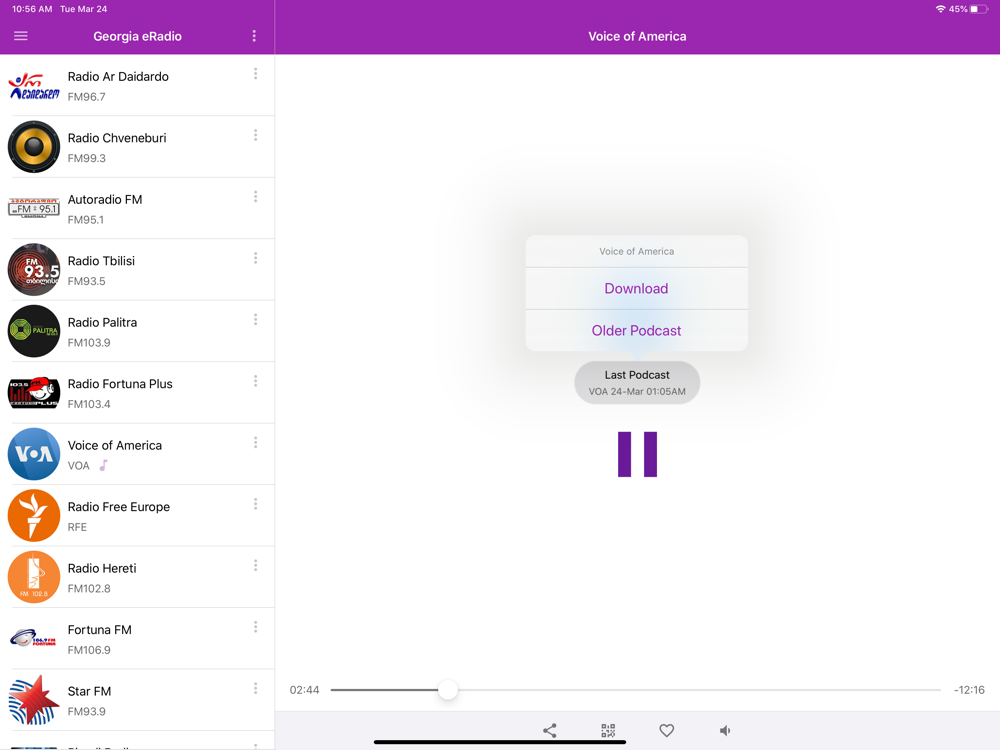Image resolution: width=1000 pixels, height=750 pixels.
Task: Tap the Georgia eRadio title
Action: tap(137, 36)
